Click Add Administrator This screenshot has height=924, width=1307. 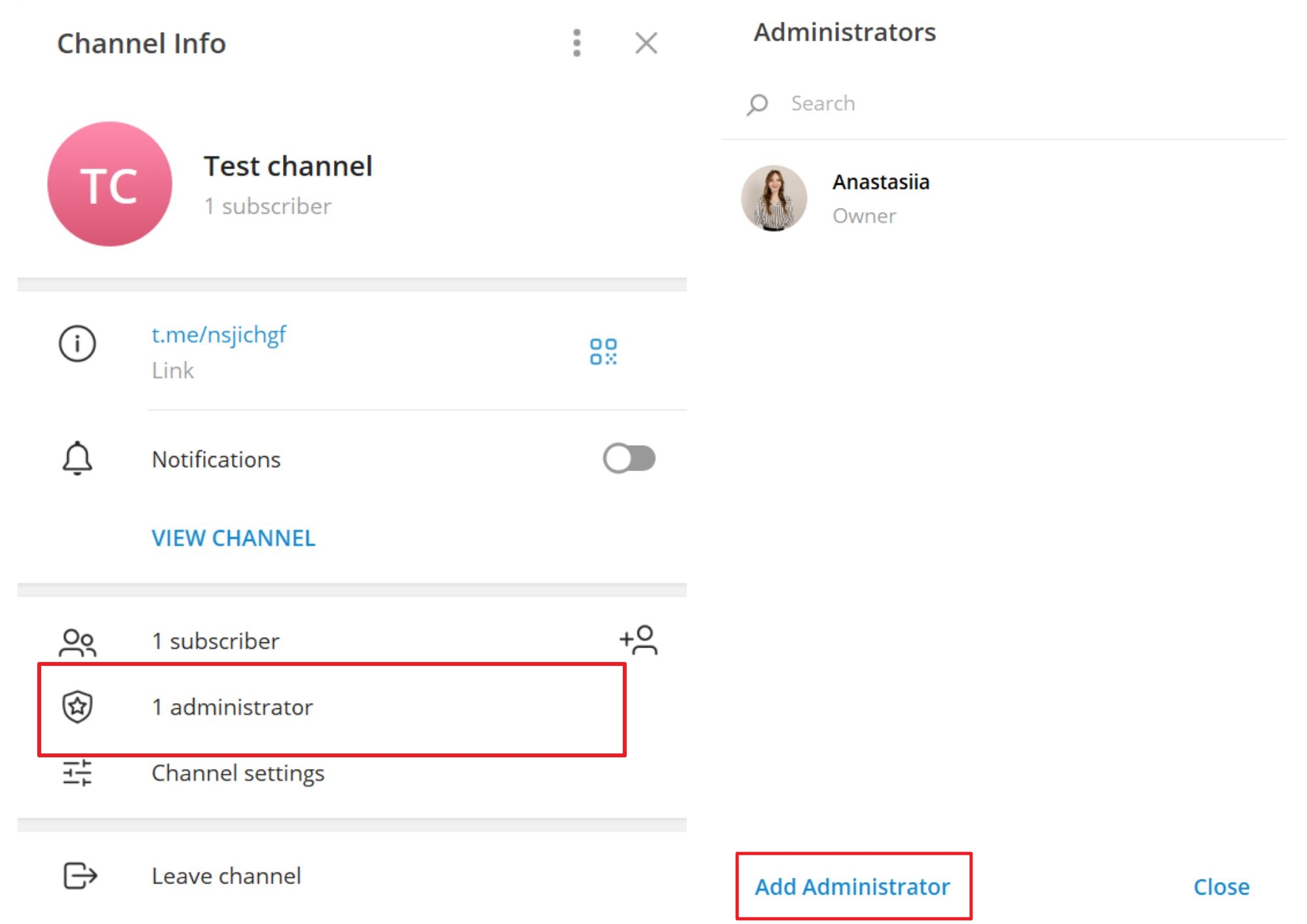tap(852, 887)
